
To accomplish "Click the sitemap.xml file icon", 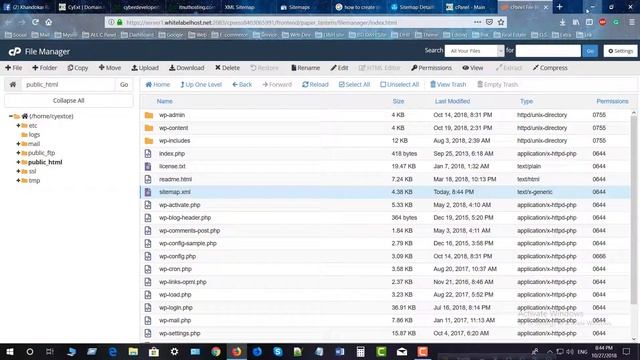I will pos(148,192).
